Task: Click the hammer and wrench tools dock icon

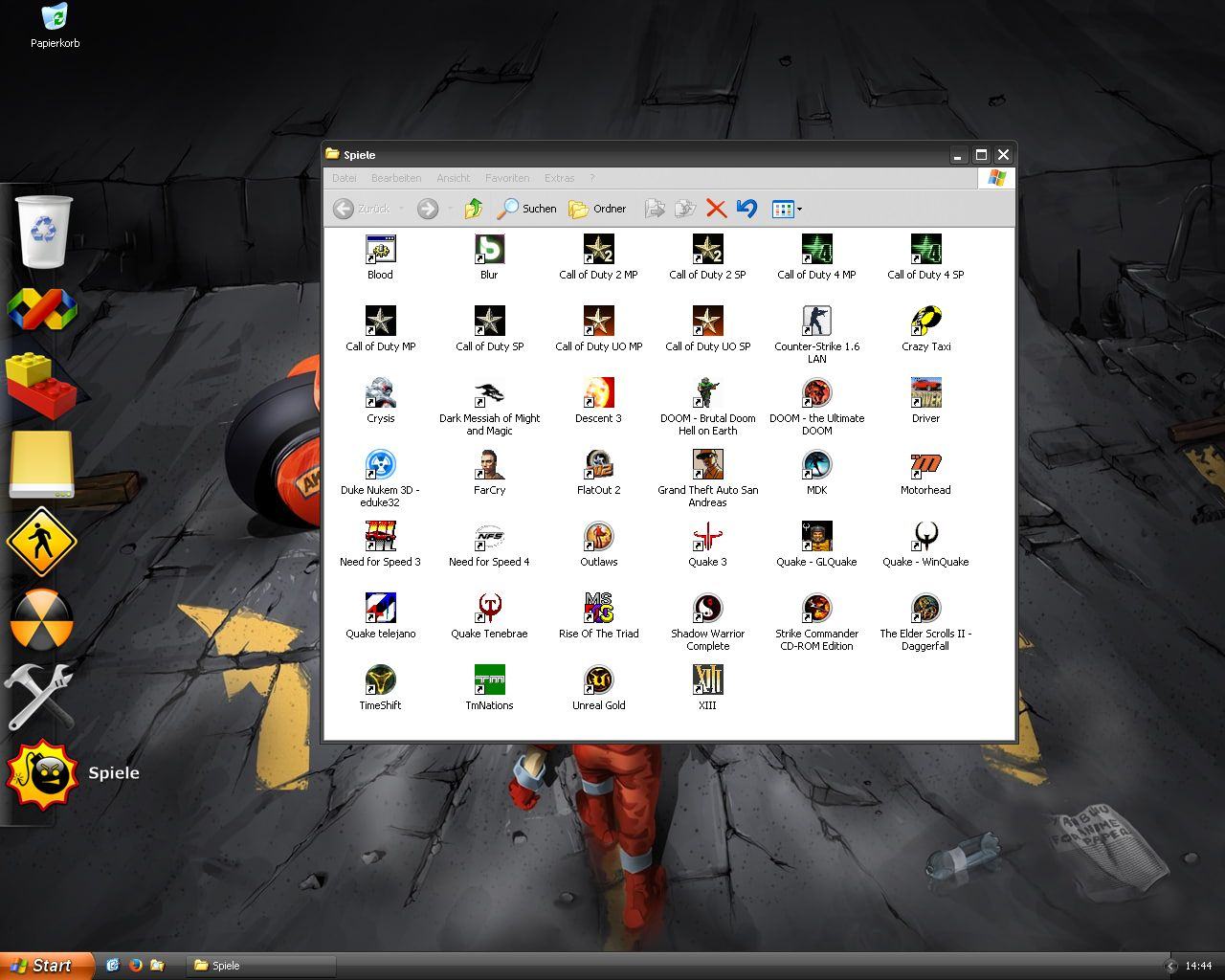Action: tap(39, 696)
